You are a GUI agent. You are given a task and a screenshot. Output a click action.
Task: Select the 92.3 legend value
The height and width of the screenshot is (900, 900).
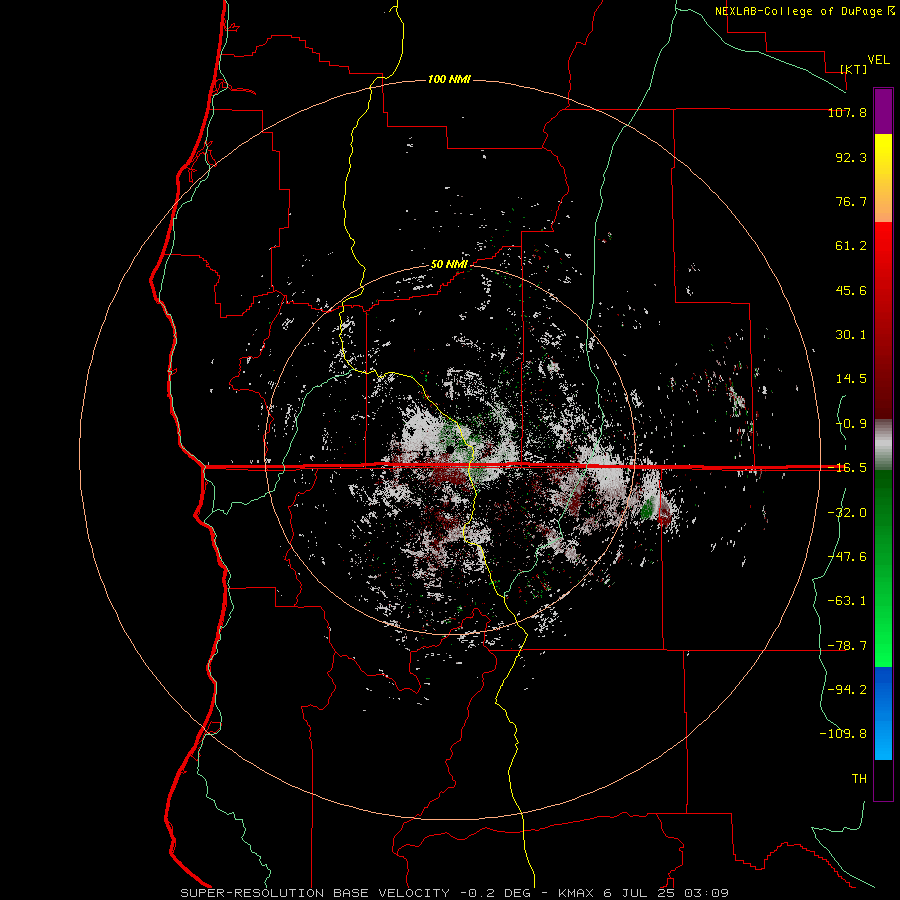click(x=851, y=157)
